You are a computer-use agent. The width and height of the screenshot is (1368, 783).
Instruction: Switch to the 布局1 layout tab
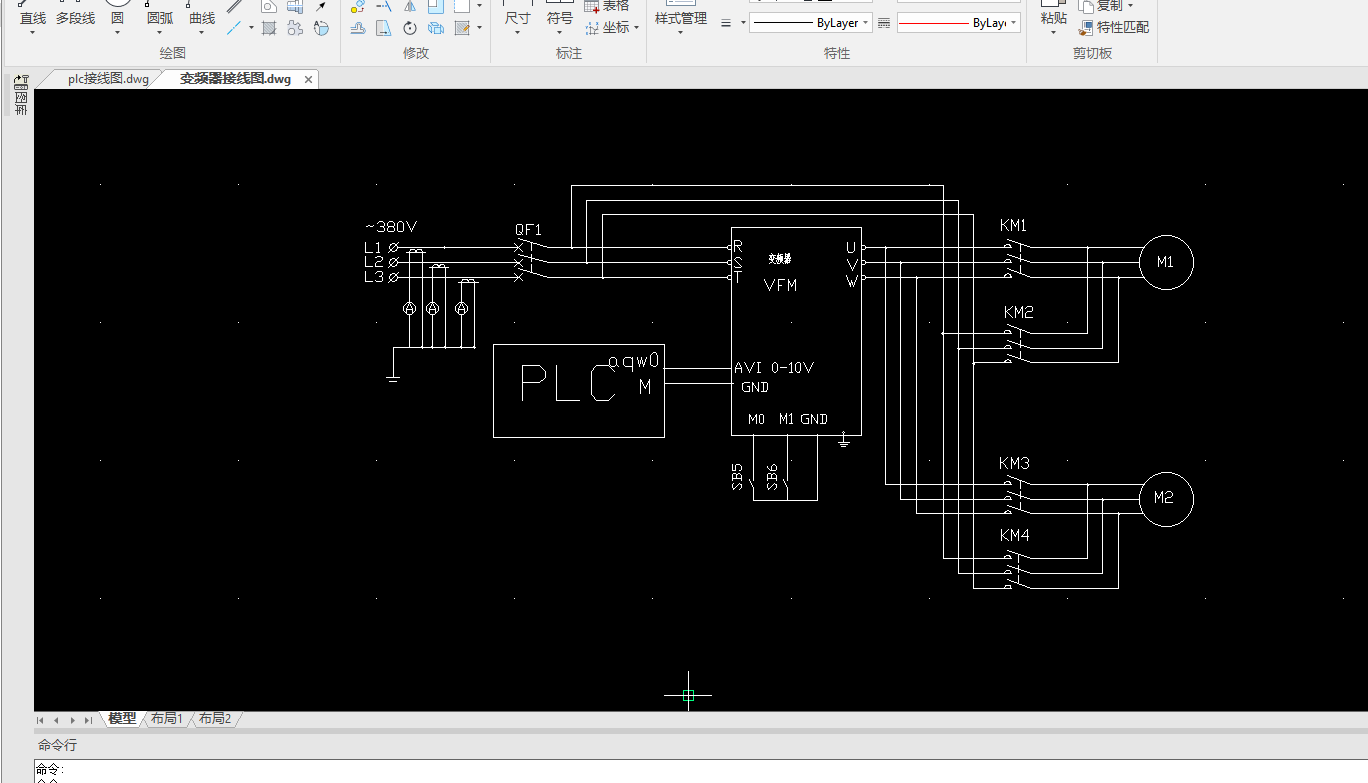(x=166, y=719)
